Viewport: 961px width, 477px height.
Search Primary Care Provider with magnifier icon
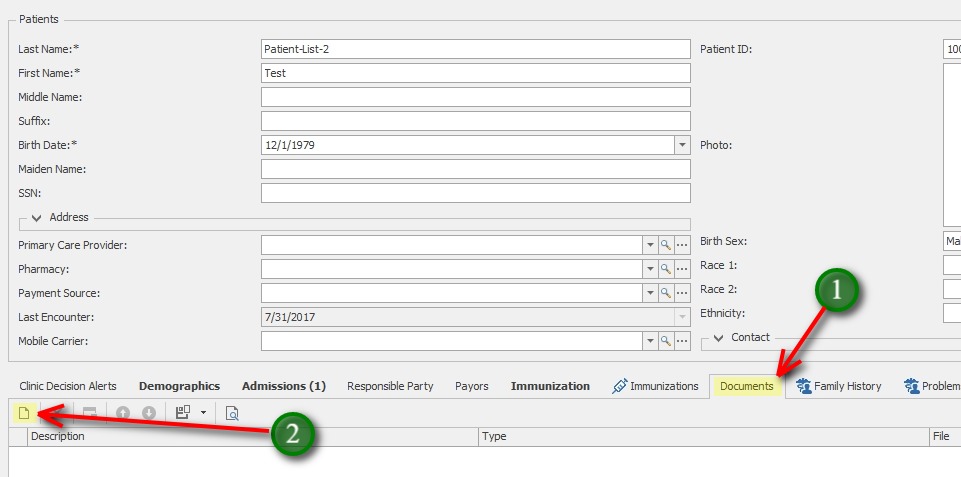coord(664,245)
